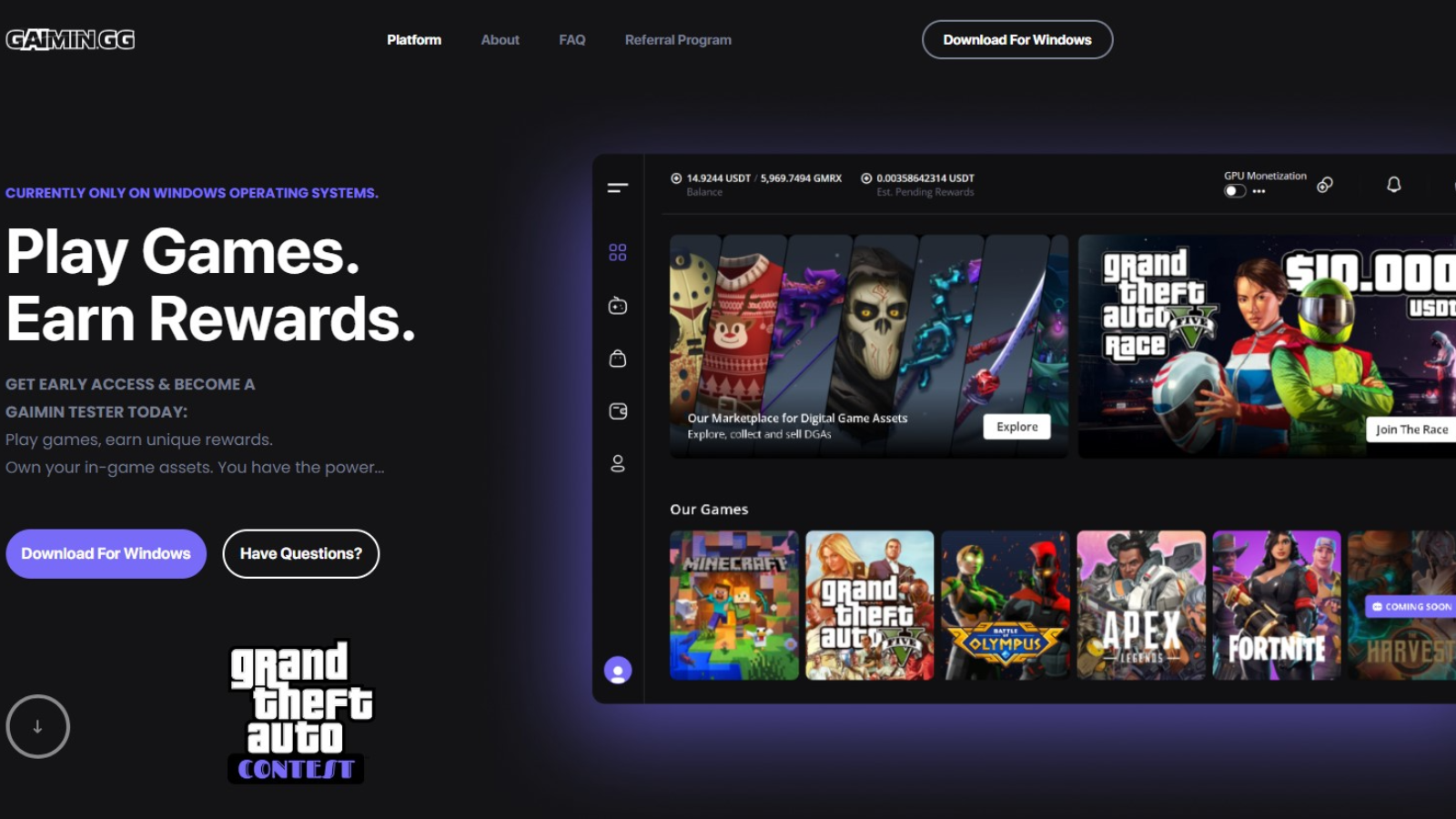Click the notification bell icon

[1393, 185]
